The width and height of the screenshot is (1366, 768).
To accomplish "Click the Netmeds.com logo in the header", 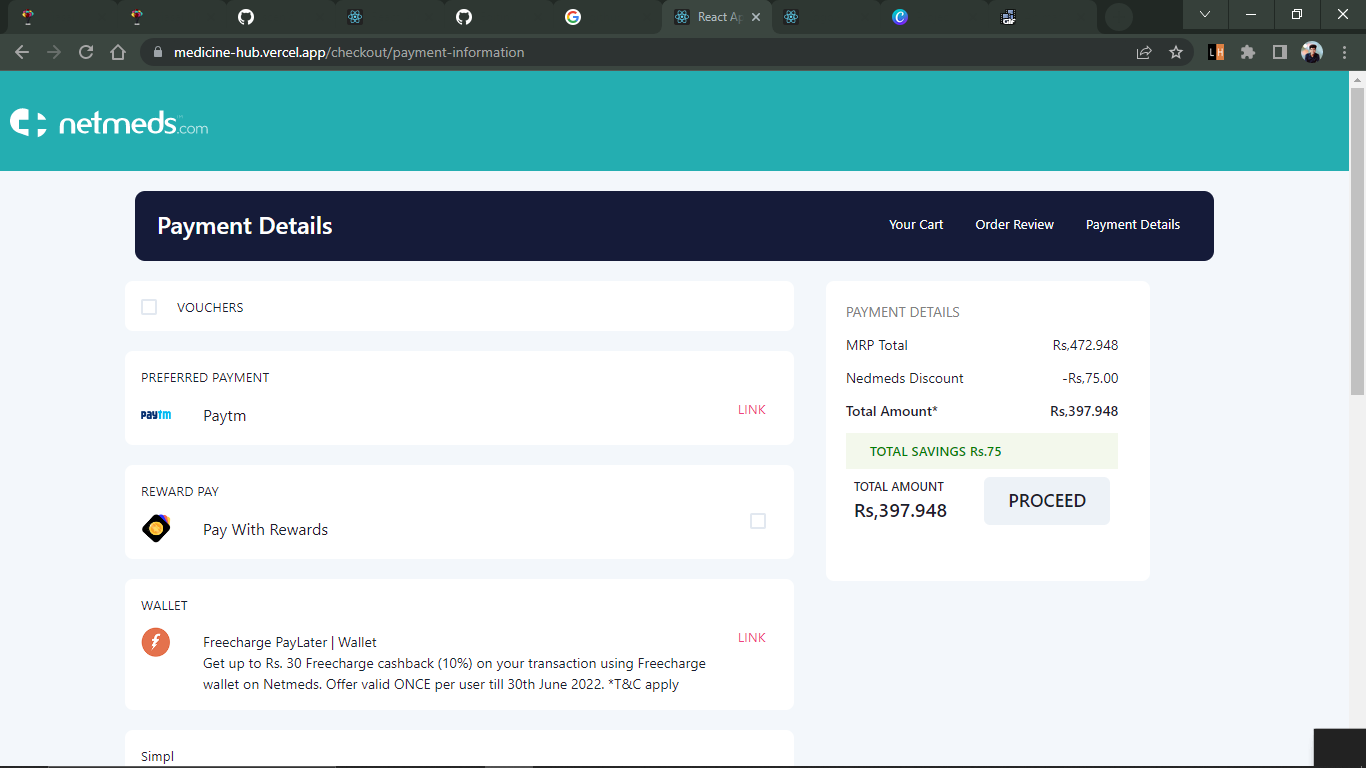I will coord(108,121).
